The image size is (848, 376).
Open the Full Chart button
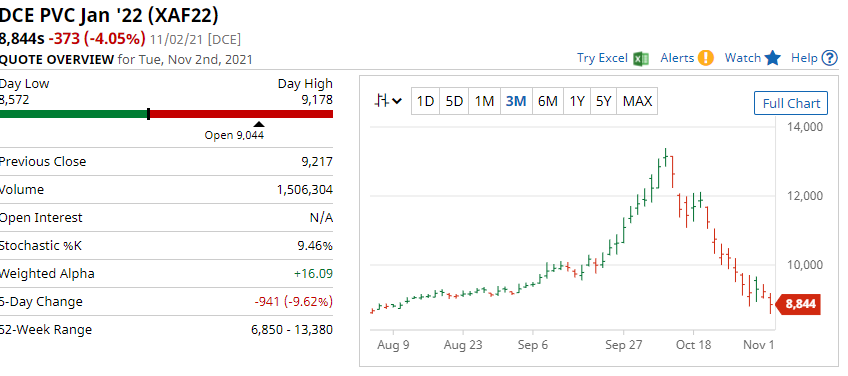pos(791,103)
